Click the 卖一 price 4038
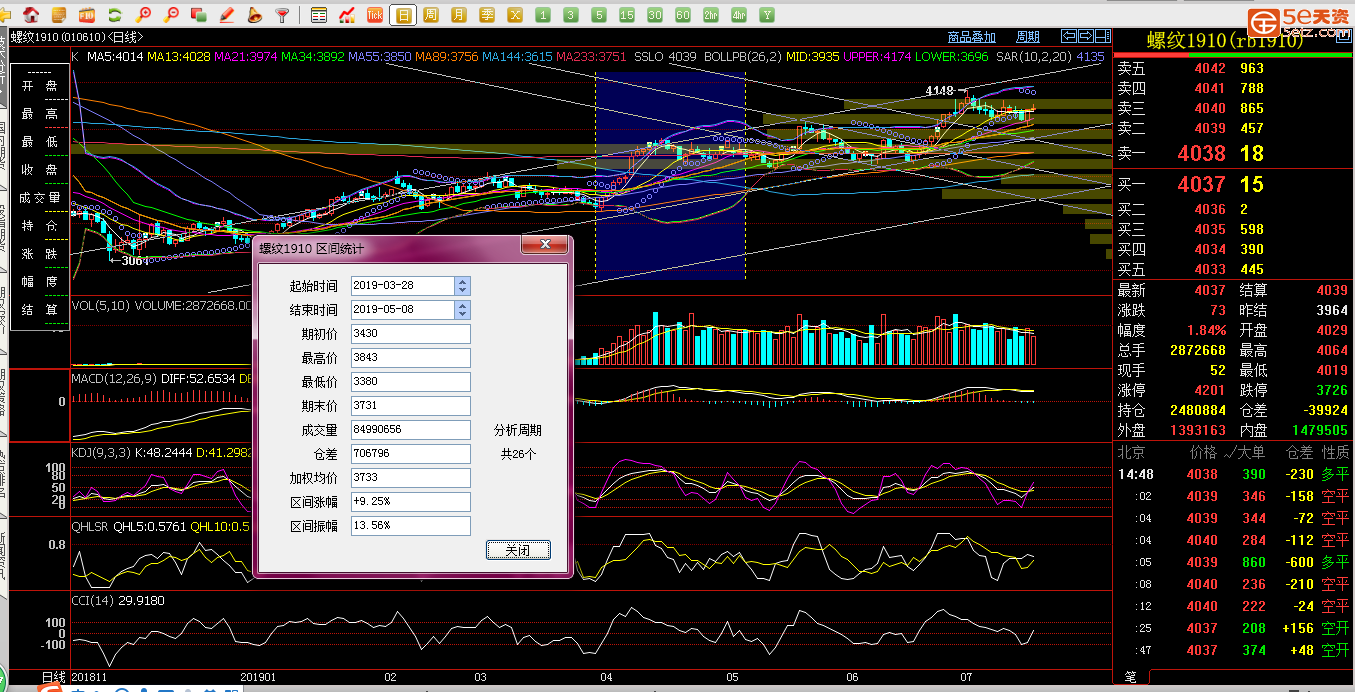This screenshot has width=1355, height=692. tap(1201, 154)
